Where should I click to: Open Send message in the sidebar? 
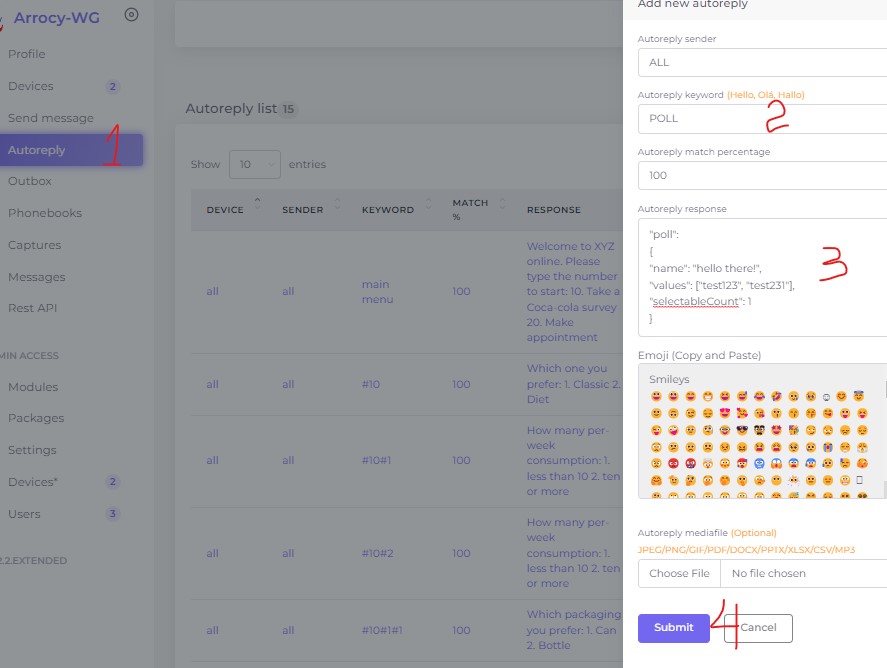[x=51, y=118]
